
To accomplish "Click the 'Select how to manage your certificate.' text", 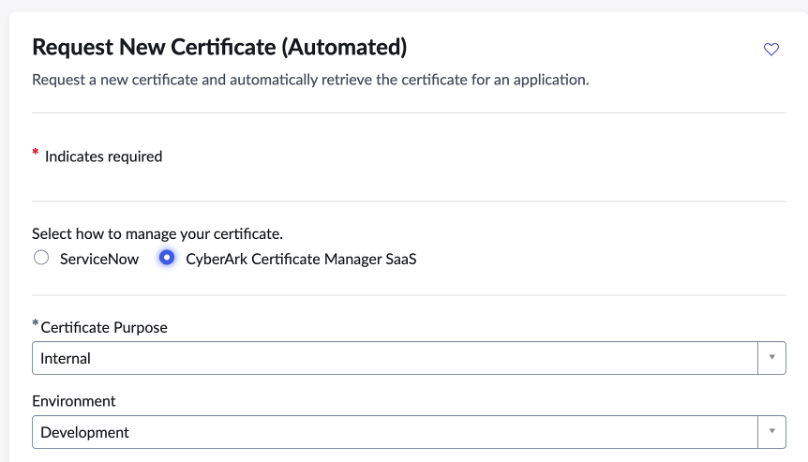I will [157, 233].
